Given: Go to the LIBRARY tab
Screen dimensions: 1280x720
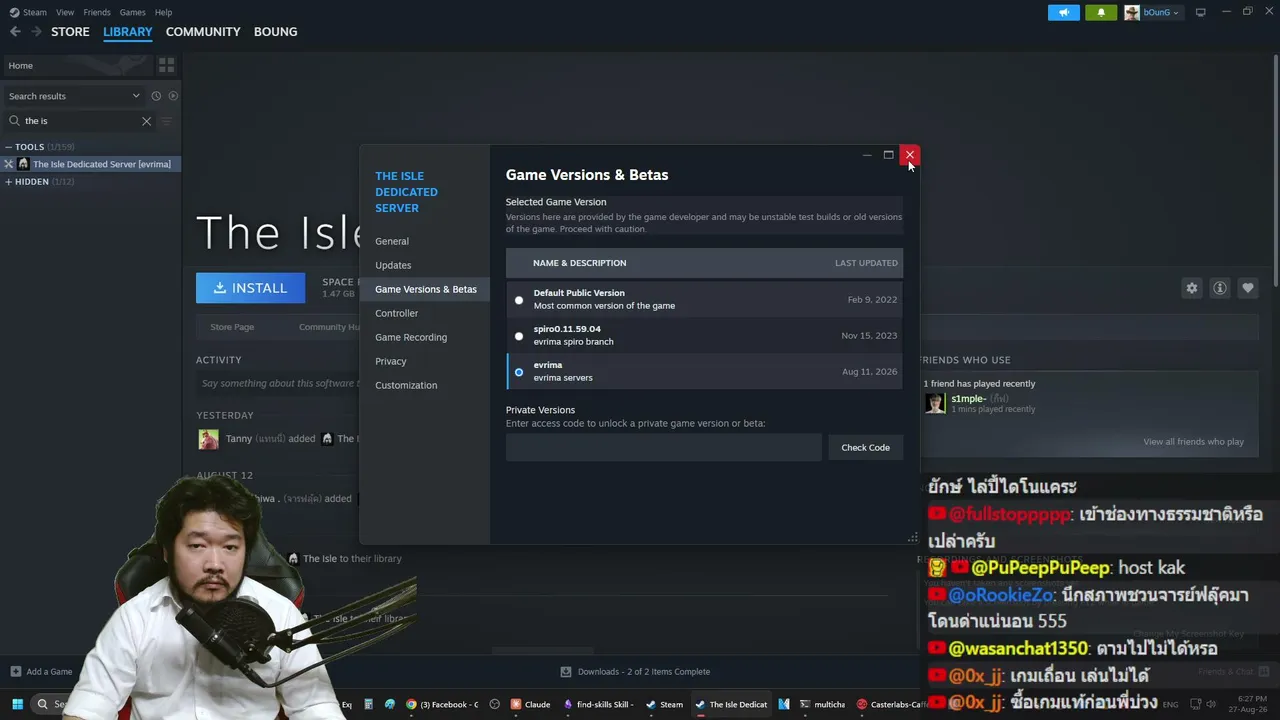Looking at the screenshot, I should (x=128, y=32).
